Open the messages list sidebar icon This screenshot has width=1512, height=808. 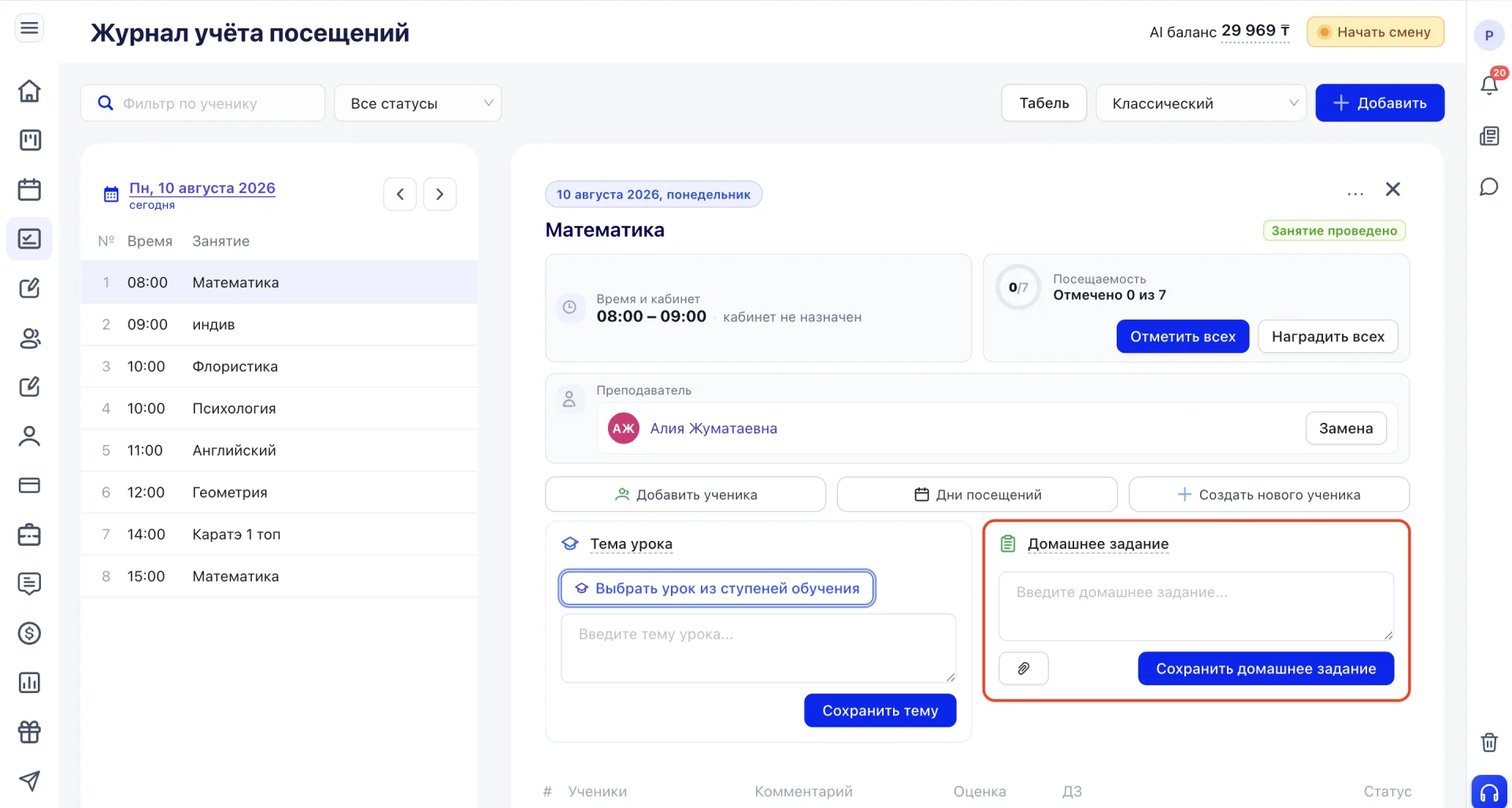pyautogui.click(x=29, y=584)
